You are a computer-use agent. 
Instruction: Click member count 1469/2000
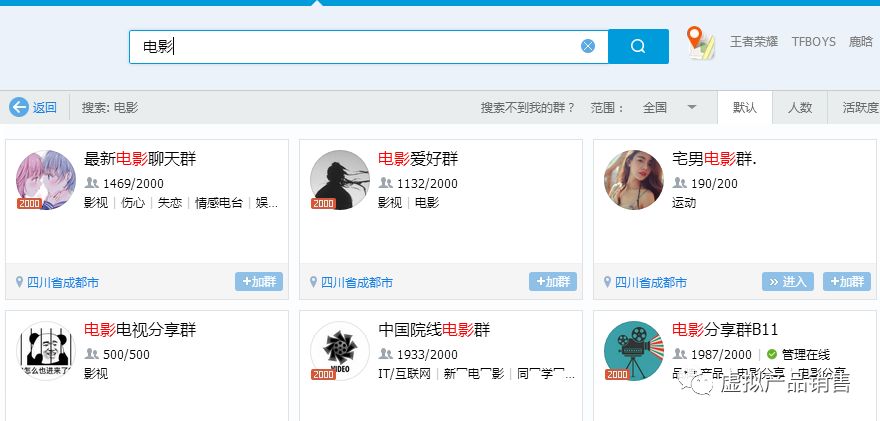tap(133, 184)
